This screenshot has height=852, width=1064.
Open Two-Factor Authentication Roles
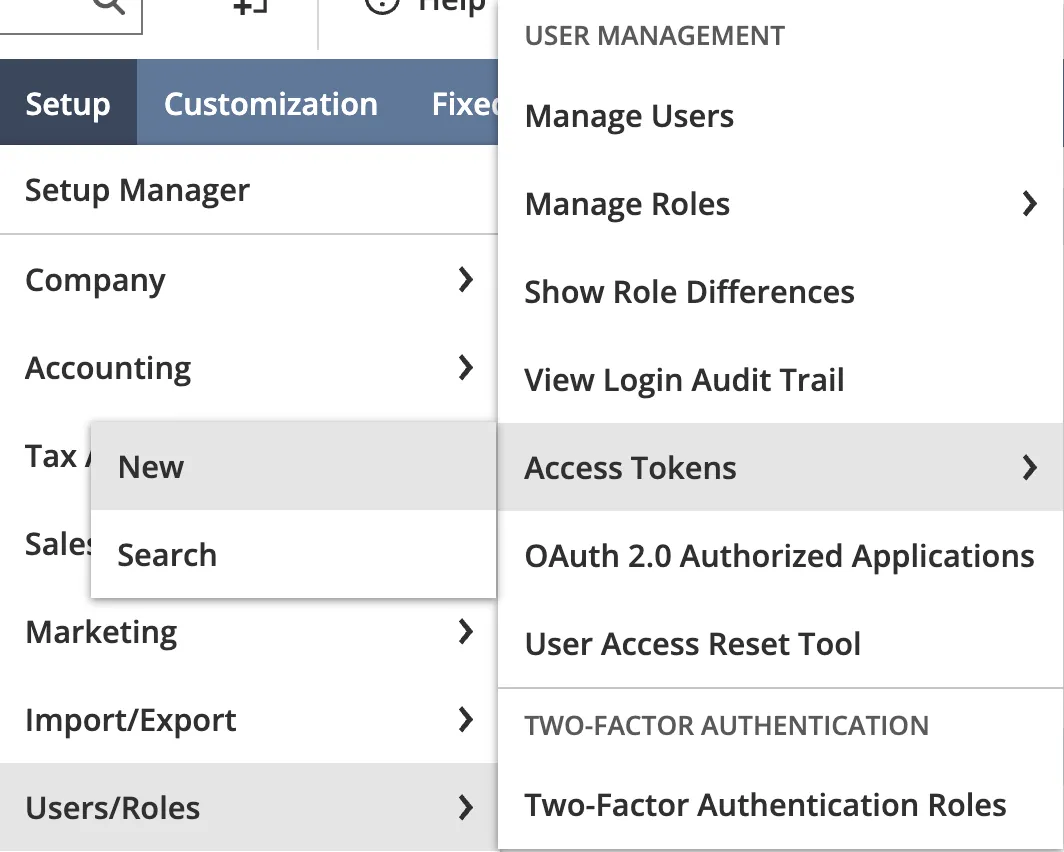pos(780,805)
